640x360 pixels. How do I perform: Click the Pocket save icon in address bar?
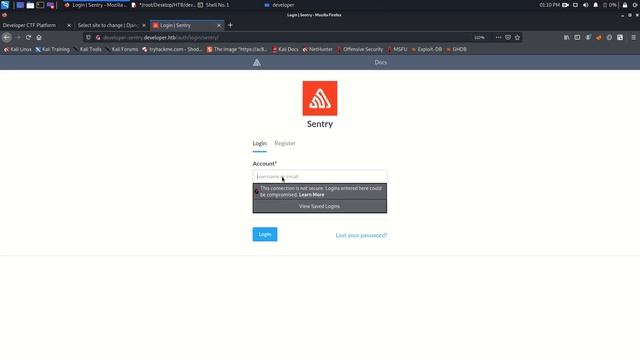point(508,38)
